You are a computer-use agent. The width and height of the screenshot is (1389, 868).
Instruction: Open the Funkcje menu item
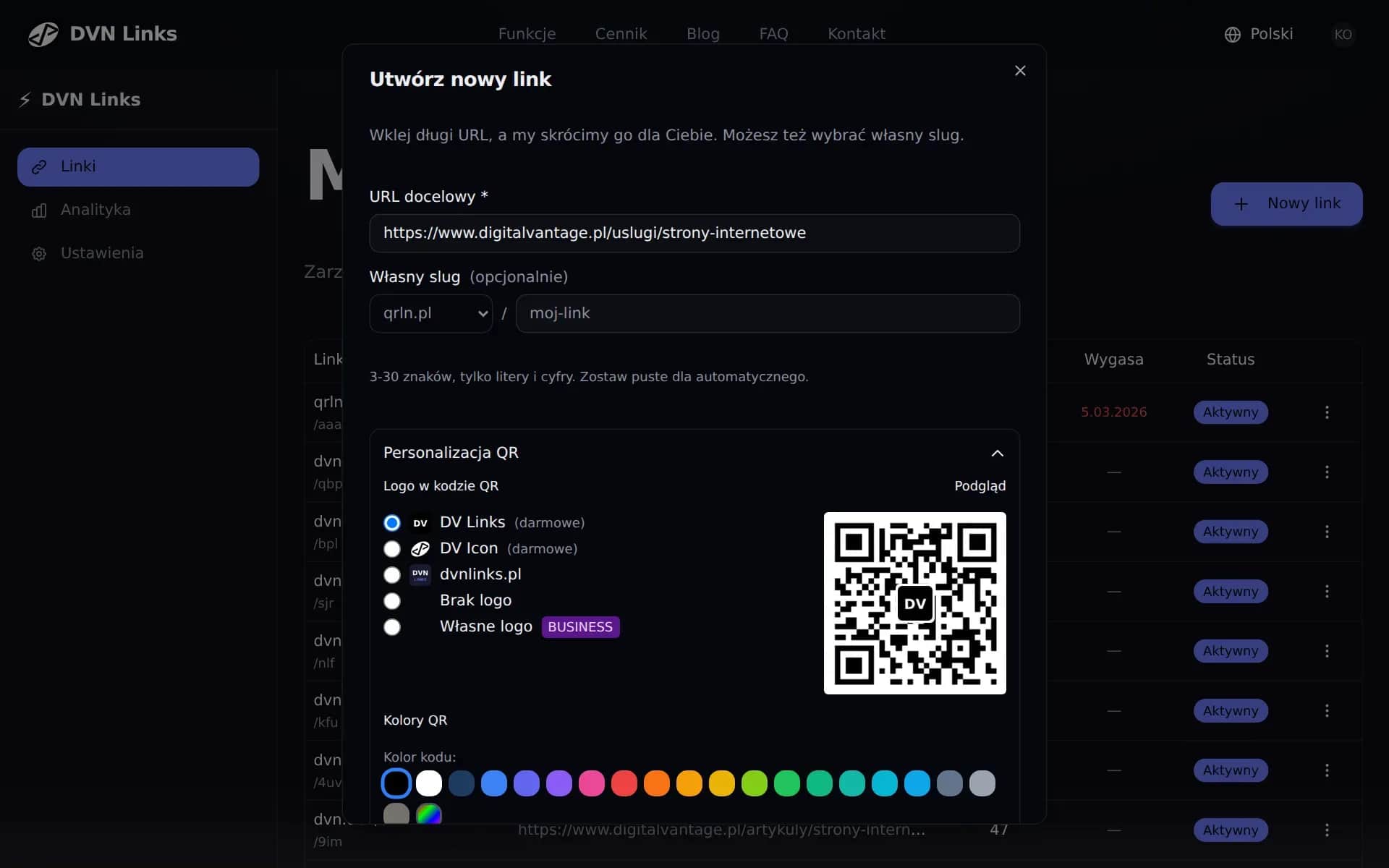coord(527,34)
